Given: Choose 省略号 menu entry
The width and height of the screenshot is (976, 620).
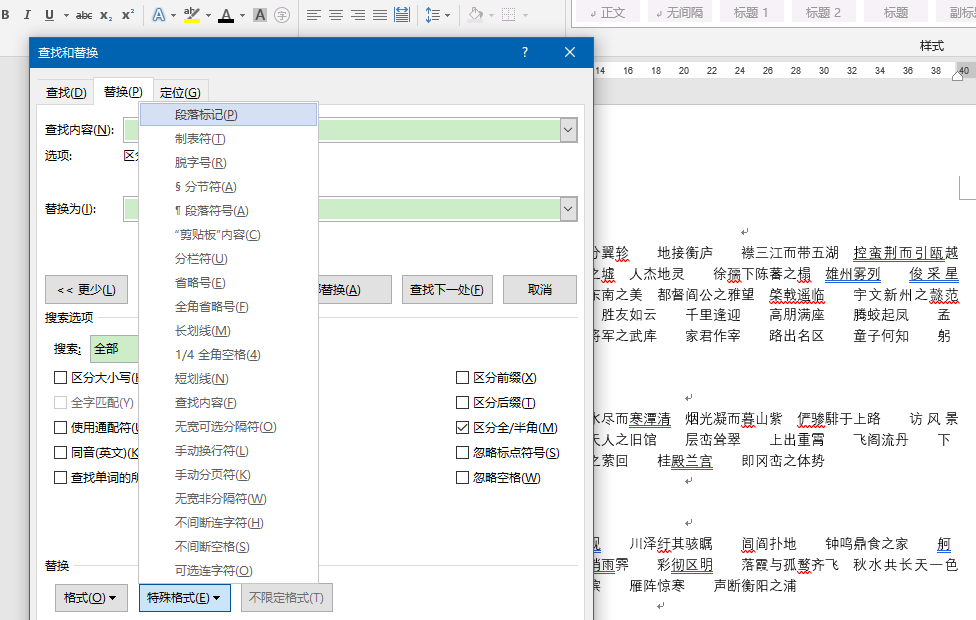Looking at the screenshot, I should click(228, 283).
